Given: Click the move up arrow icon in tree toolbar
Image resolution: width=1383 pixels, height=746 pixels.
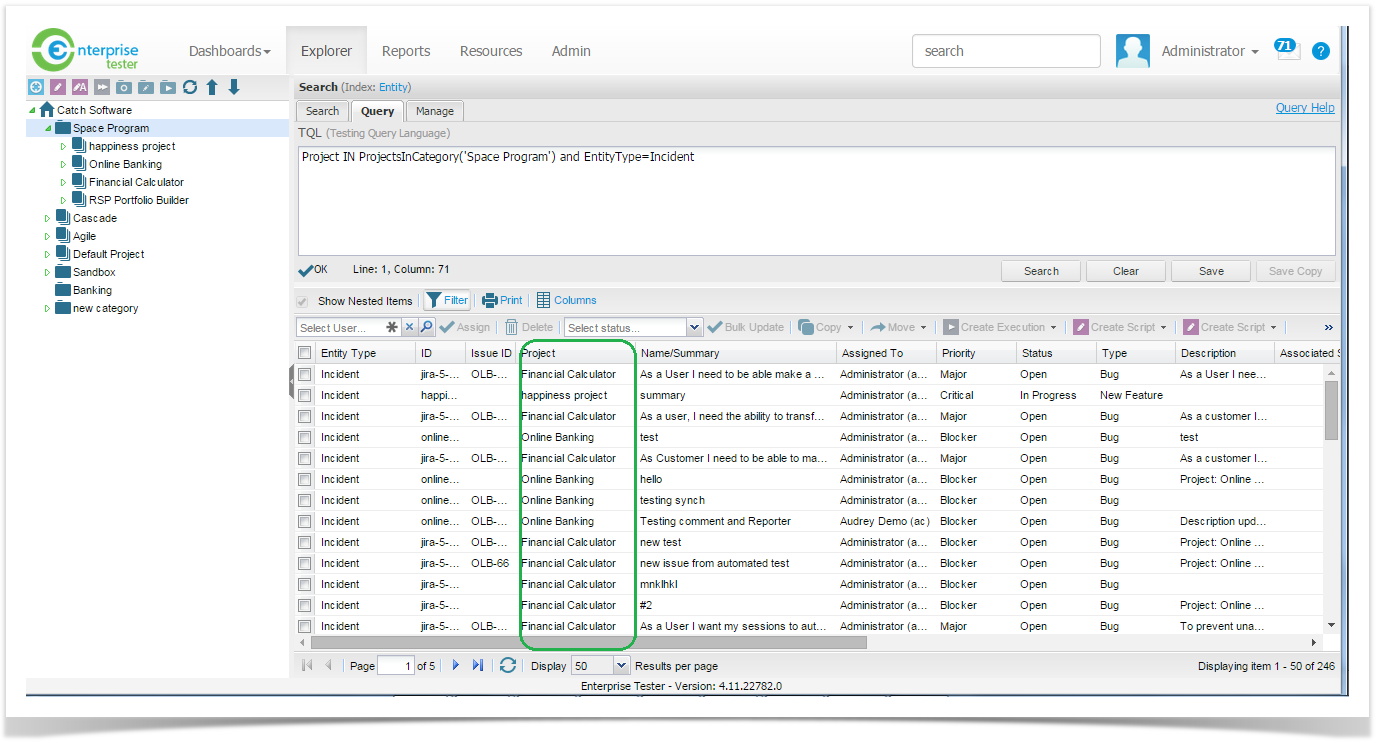Looking at the screenshot, I should tap(212, 87).
